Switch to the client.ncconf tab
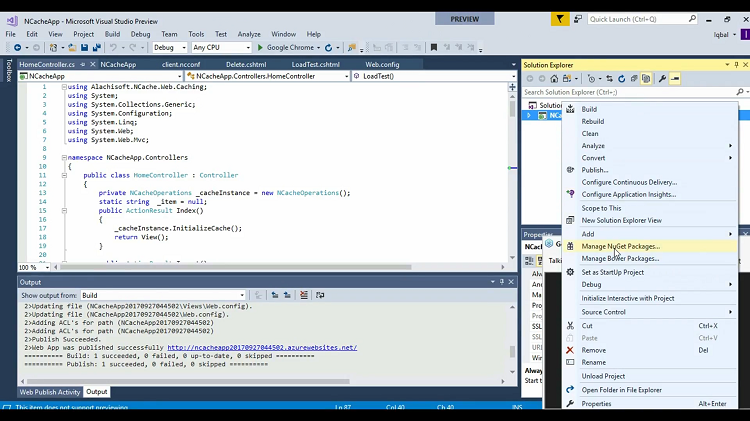This screenshot has height=421, width=750. [181, 64]
